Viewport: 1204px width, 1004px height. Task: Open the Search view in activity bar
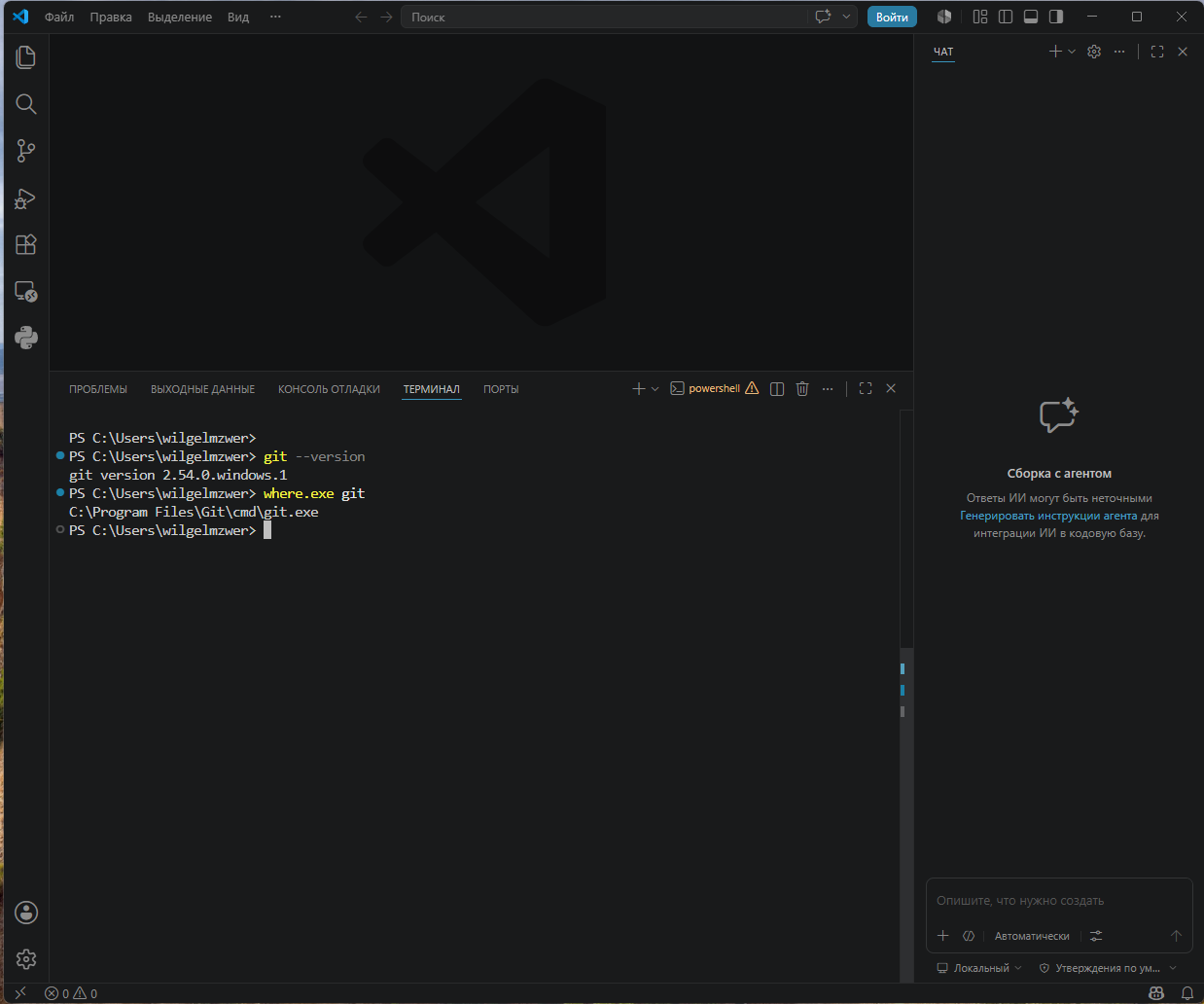[26, 104]
